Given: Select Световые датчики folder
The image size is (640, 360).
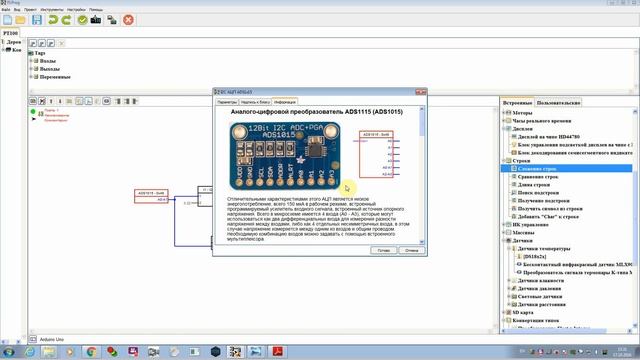Looking at the screenshot, I should 540,296.
